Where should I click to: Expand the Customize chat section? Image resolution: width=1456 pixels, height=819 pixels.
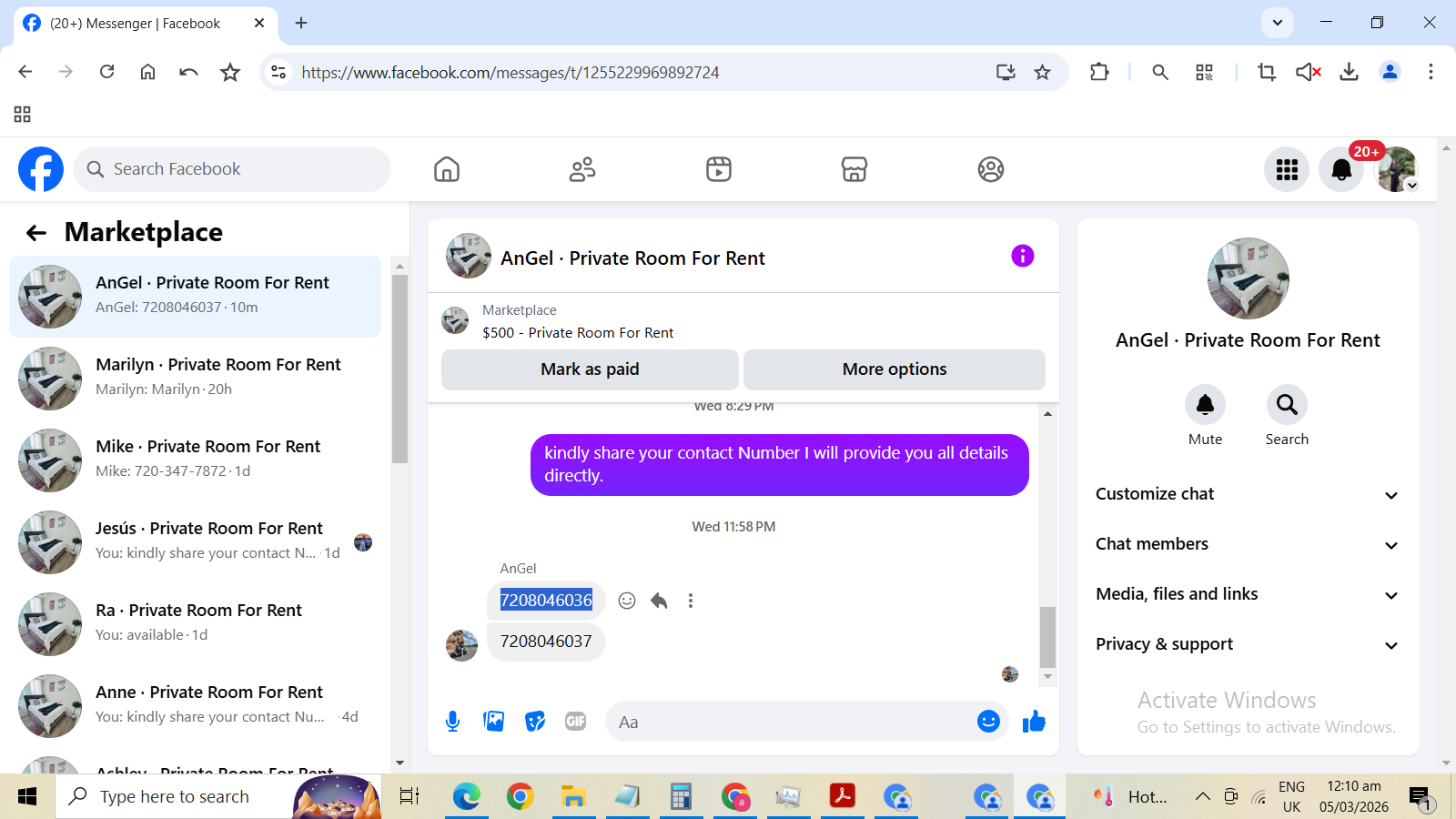1248,494
